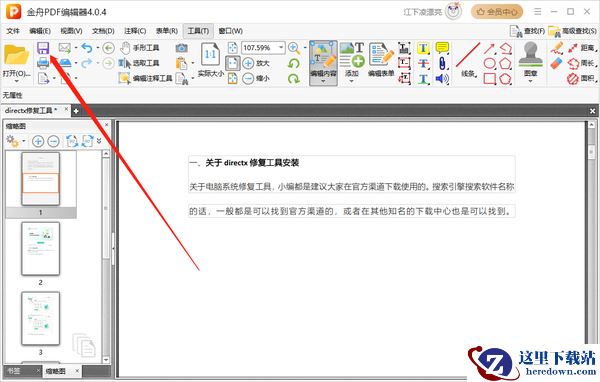Rotate the page clockwise (lower green arrow)

294,78
